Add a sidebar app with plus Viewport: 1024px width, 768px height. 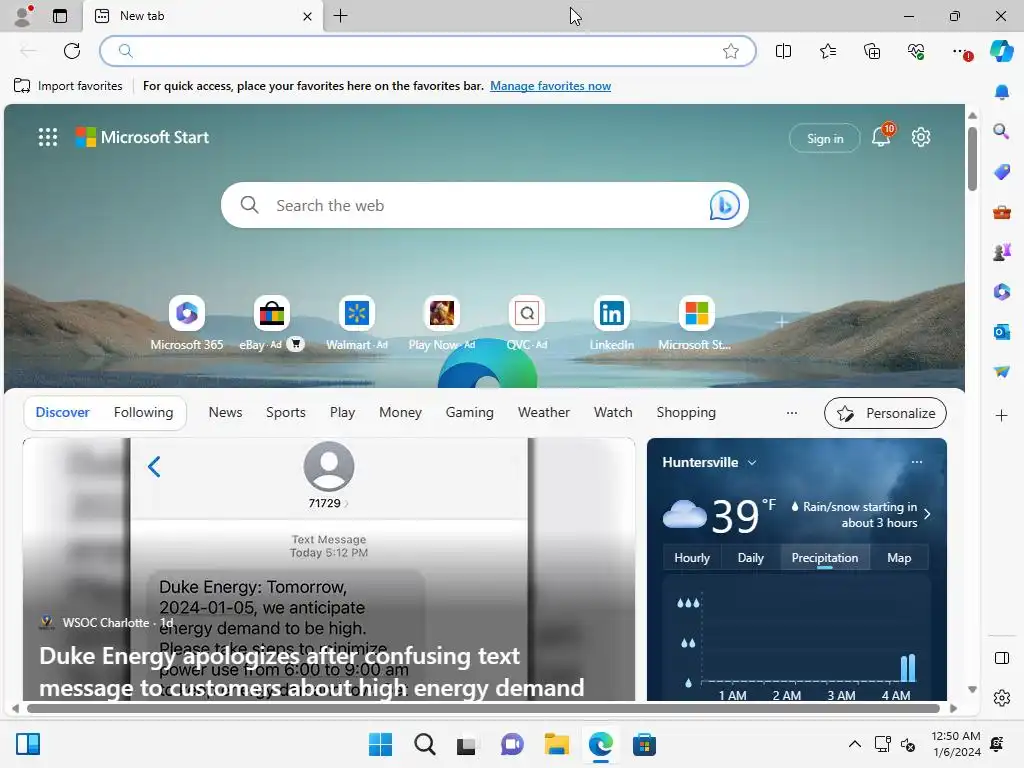pyautogui.click(x=1002, y=415)
